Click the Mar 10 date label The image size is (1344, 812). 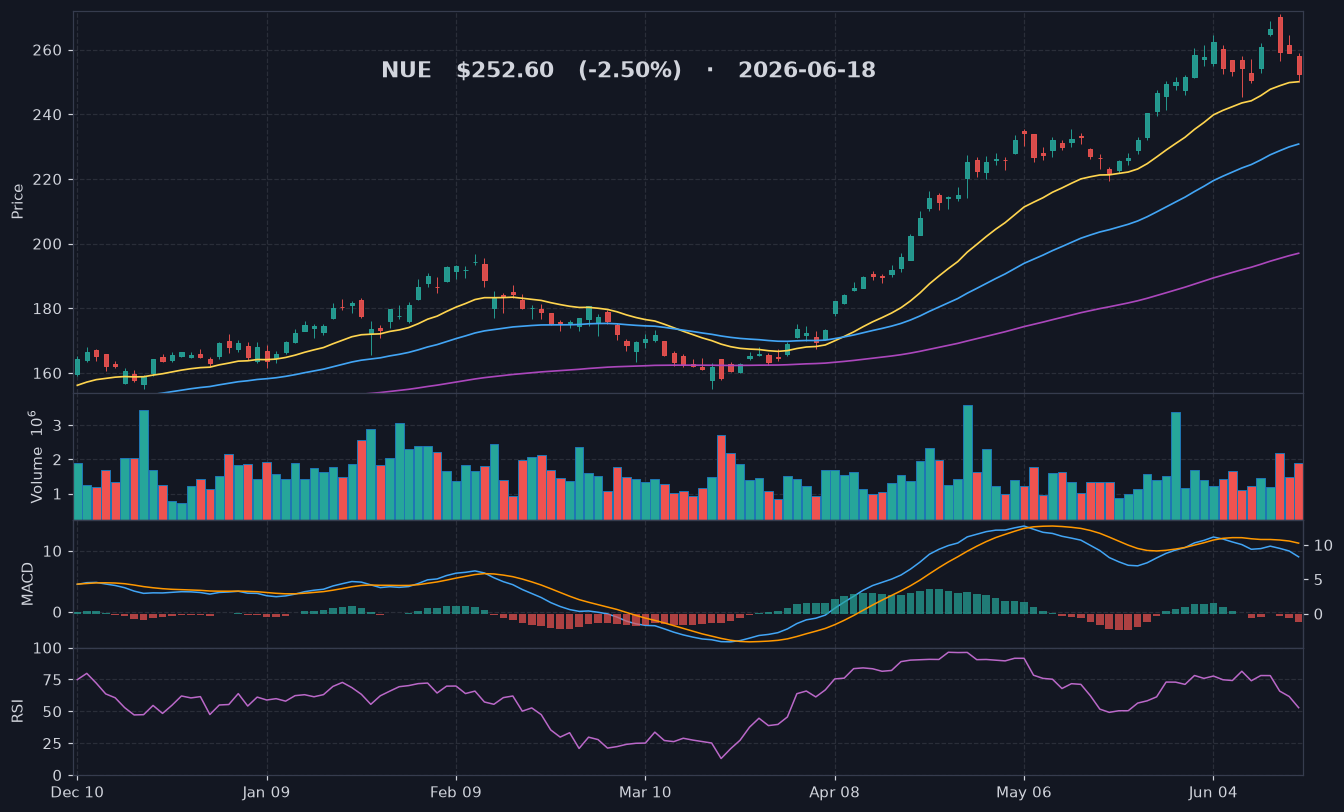pyautogui.click(x=645, y=792)
